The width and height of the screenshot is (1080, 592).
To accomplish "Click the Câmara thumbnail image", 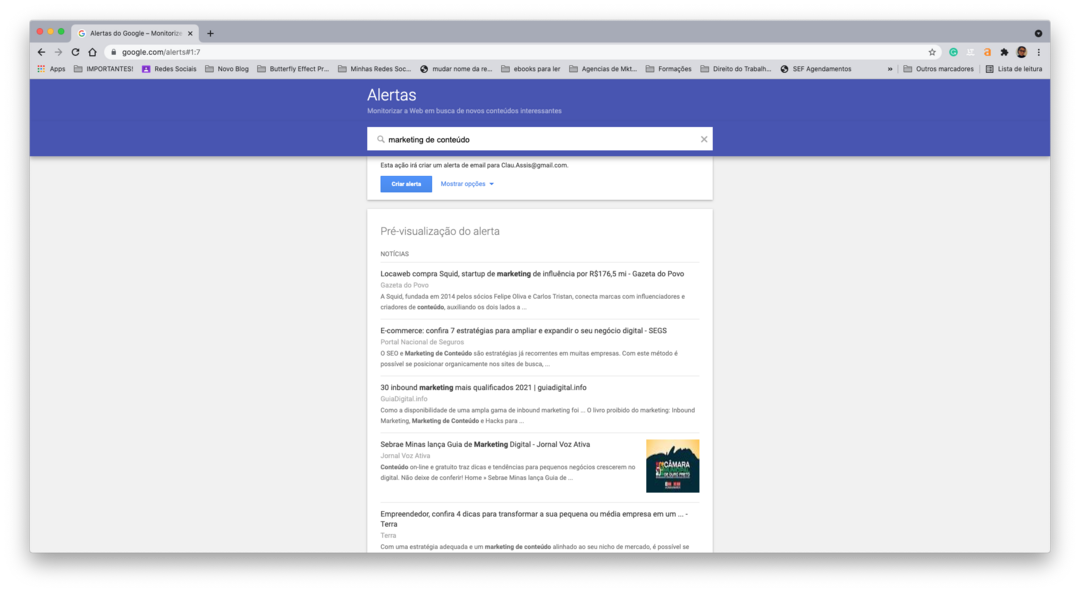I will (x=672, y=466).
